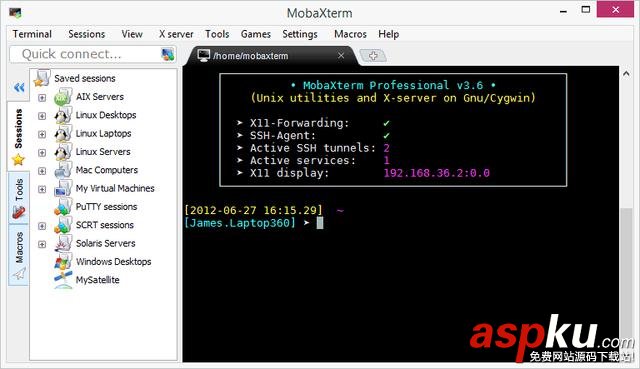
Task: Click the Quick connect computers icon
Action: click(x=168, y=54)
